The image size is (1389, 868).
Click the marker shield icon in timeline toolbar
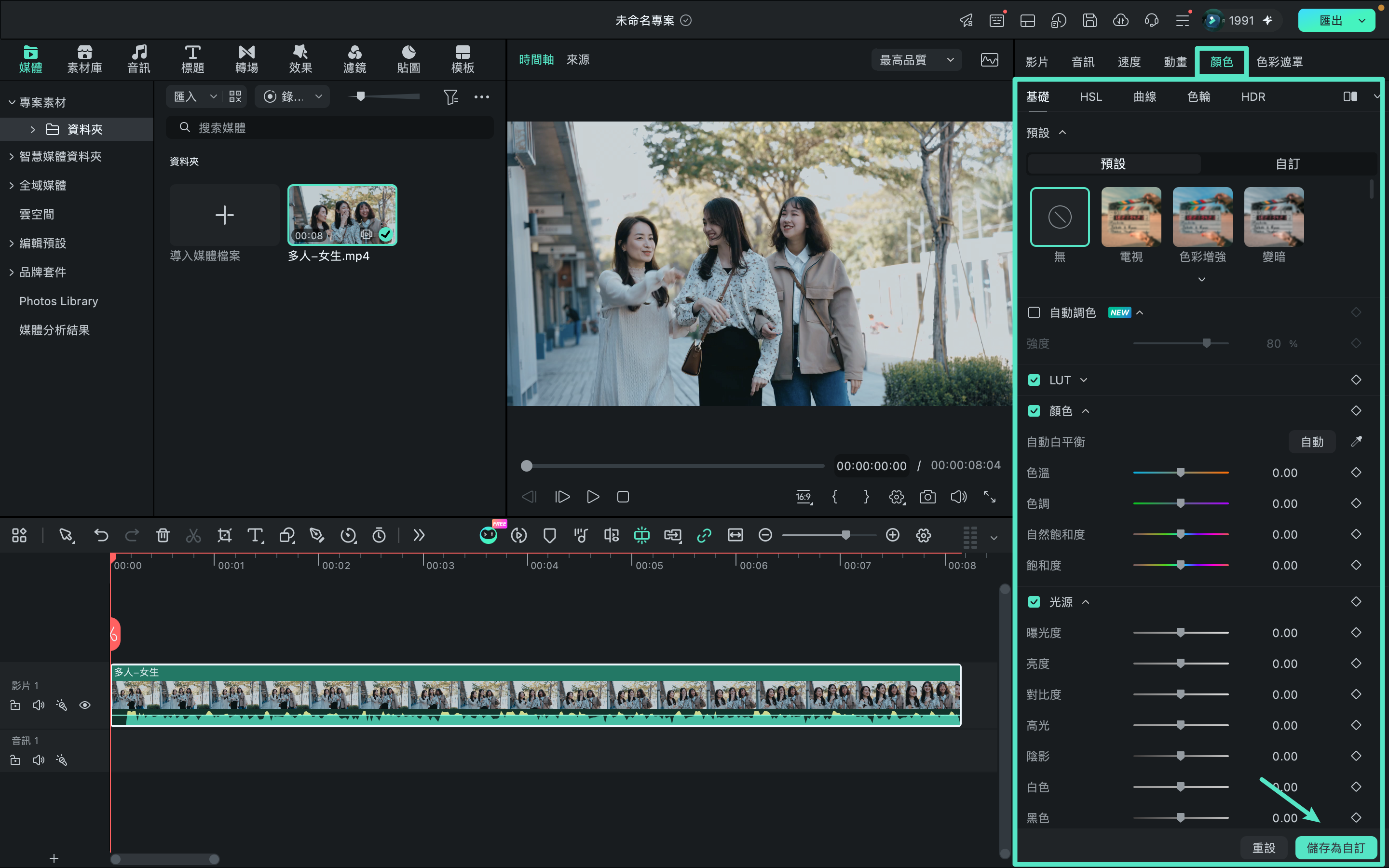coord(549,535)
